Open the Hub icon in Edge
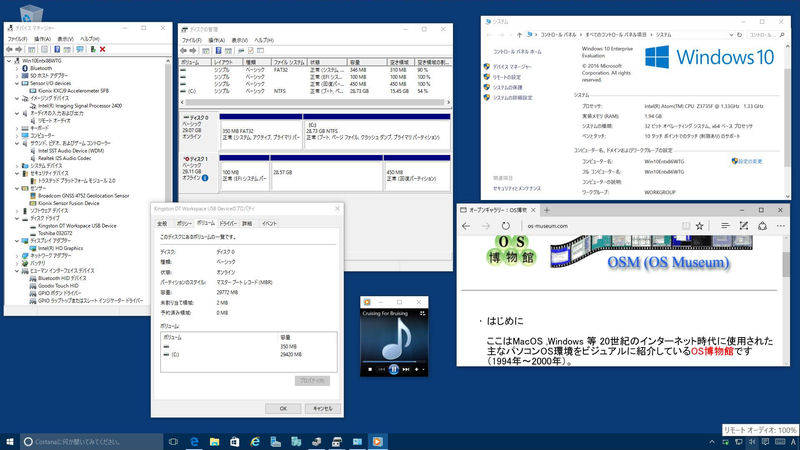This screenshot has width=800, height=450. (x=725, y=226)
